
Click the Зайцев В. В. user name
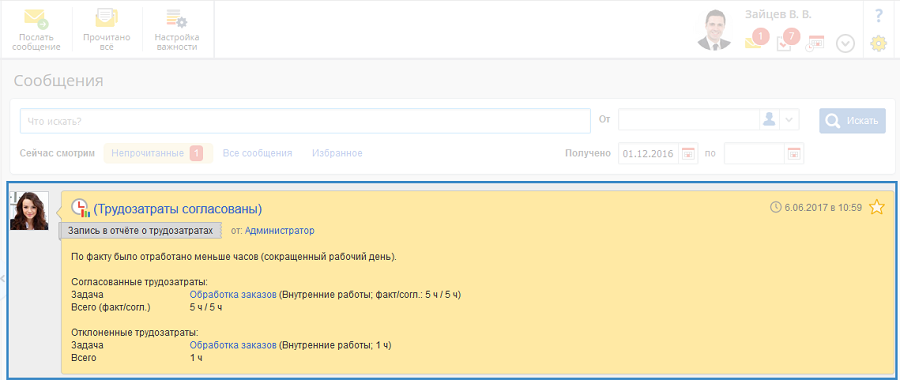(778, 15)
